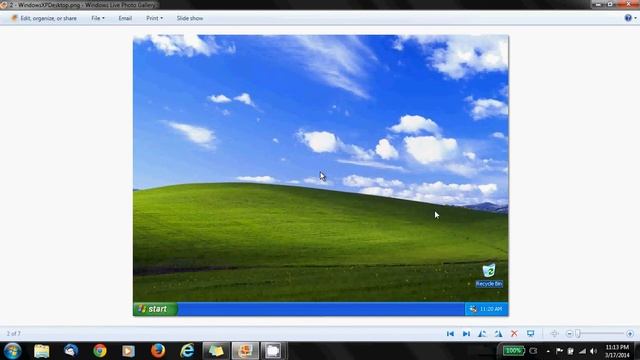Viewport: 640px width, 360px height.
Task: Start the slide show from the bottom toolbar monitor icon
Action: [x=530, y=333]
